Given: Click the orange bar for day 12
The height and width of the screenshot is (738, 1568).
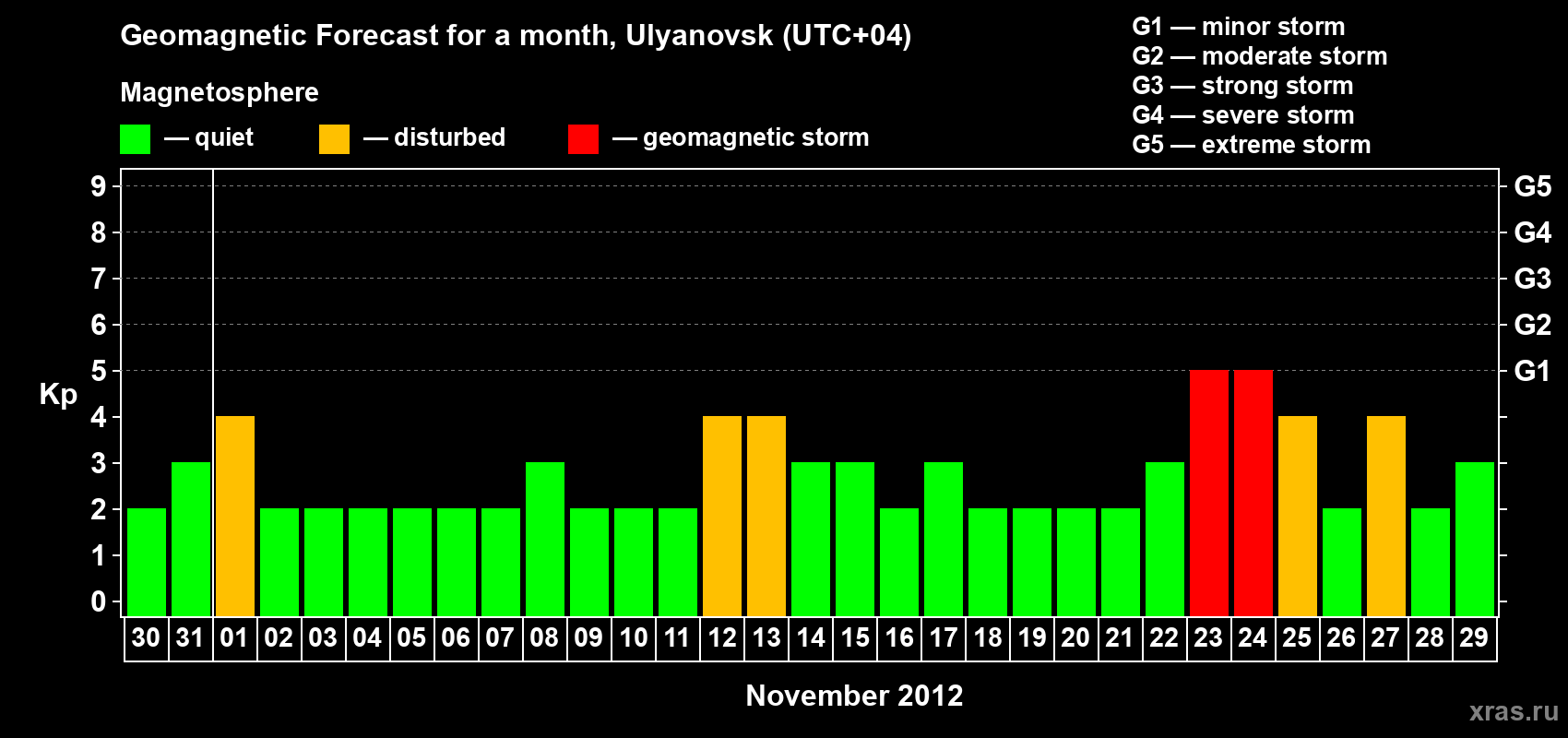Looking at the screenshot, I should click(x=721, y=516).
